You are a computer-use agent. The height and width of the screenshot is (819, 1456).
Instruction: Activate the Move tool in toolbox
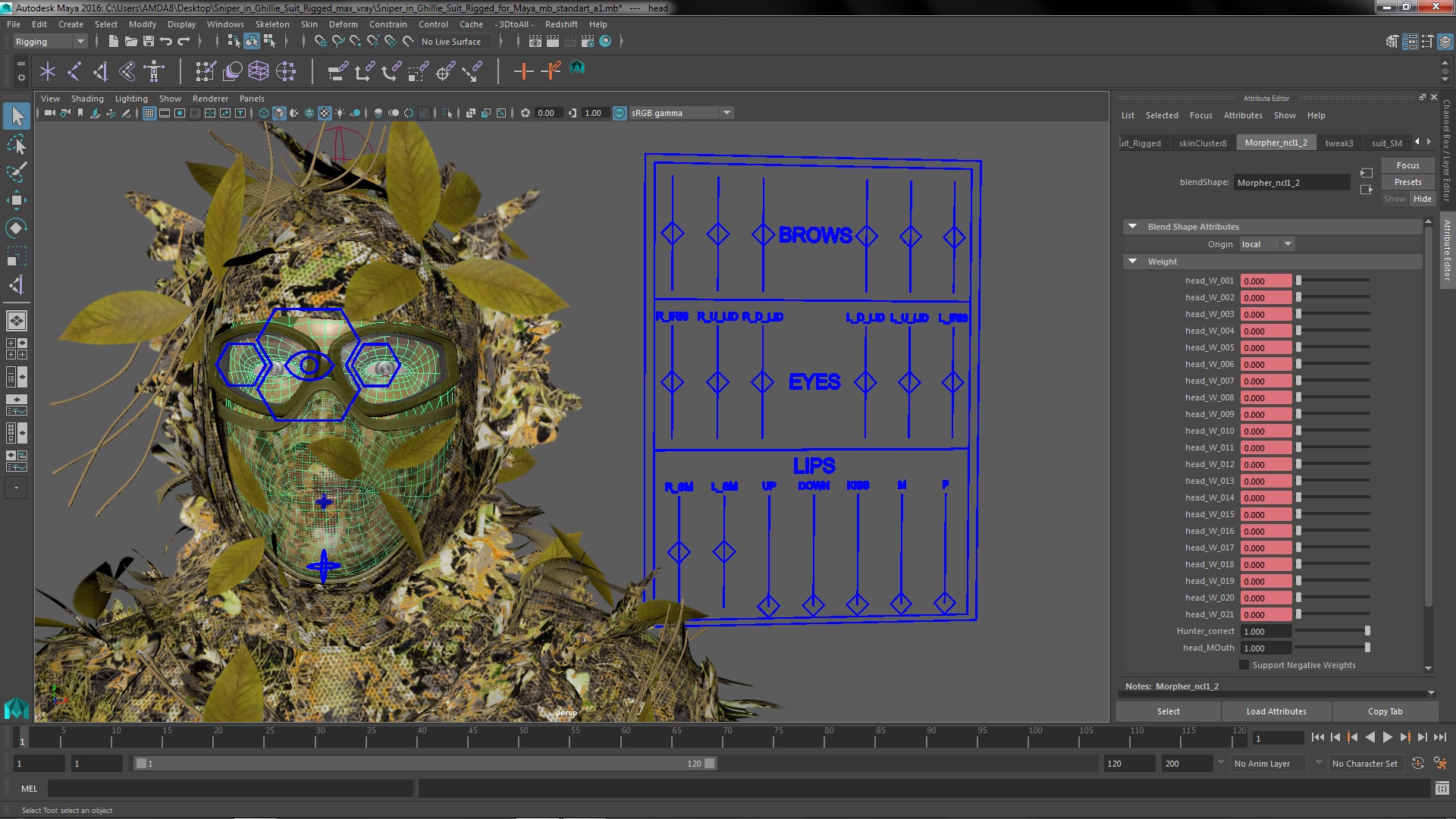[17, 200]
